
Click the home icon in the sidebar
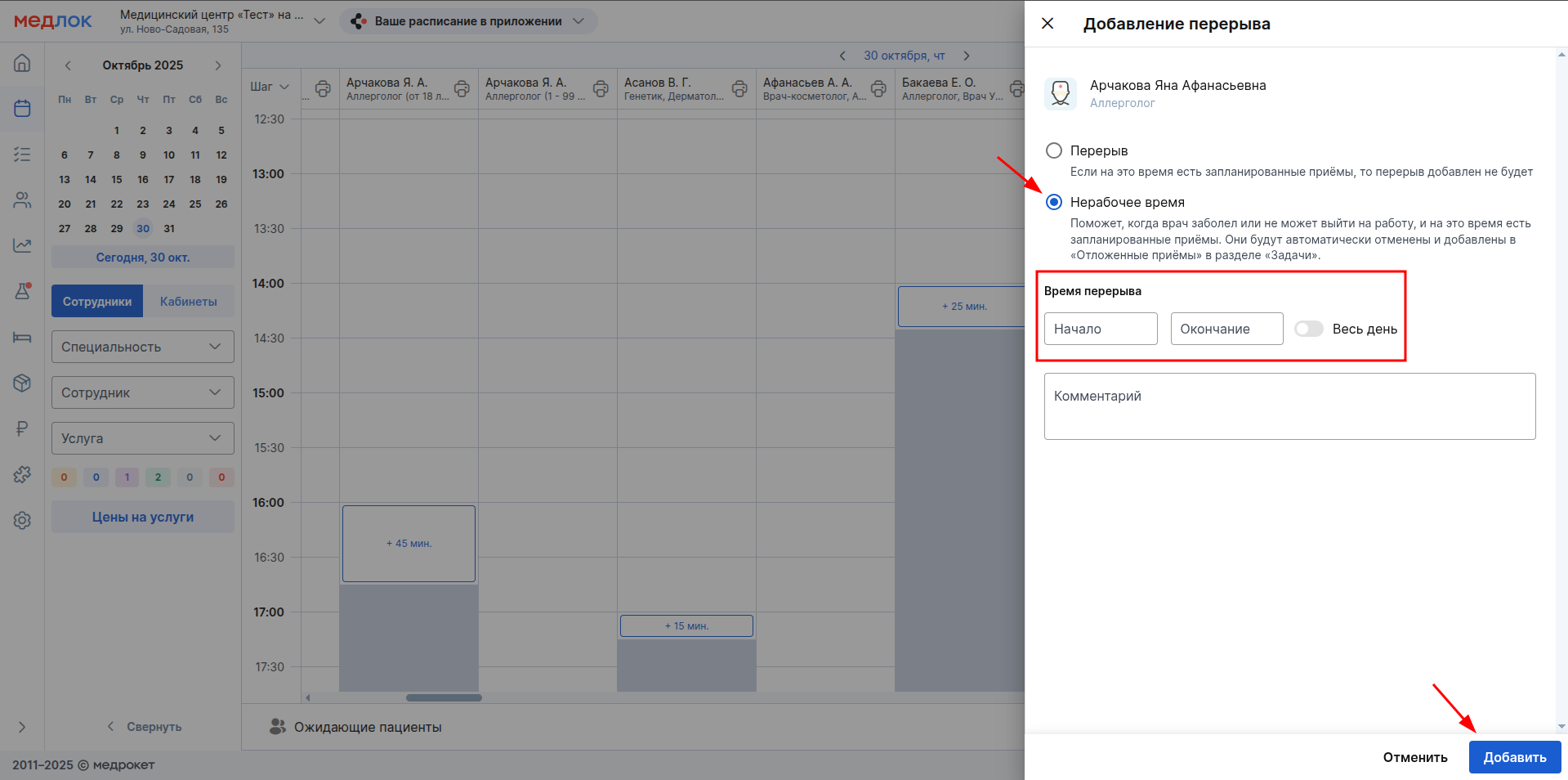22,63
